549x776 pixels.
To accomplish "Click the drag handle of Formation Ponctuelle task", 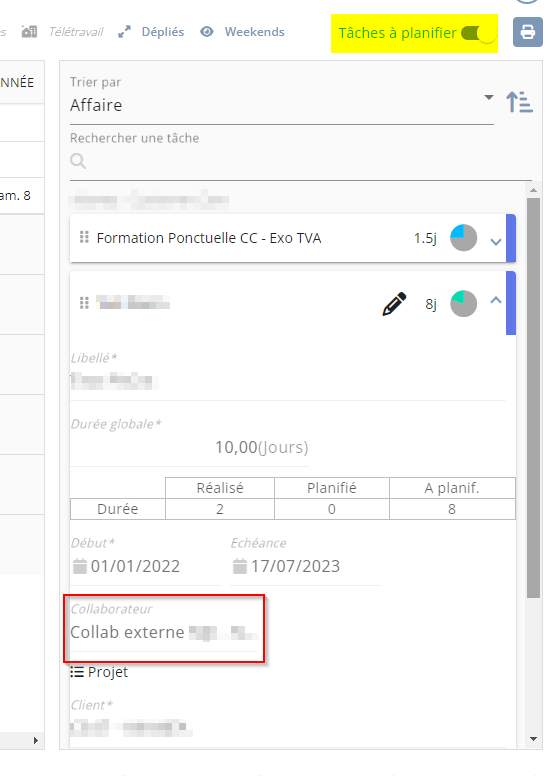I will tap(84, 238).
